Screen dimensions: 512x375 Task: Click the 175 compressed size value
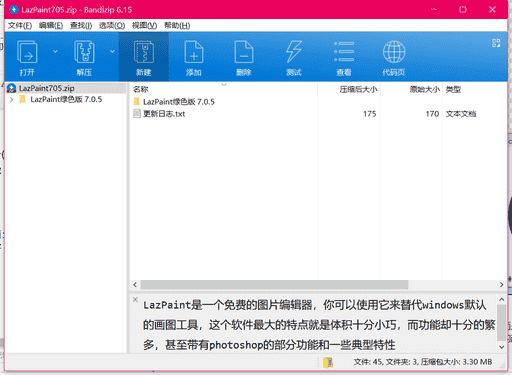click(x=370, y=114)
